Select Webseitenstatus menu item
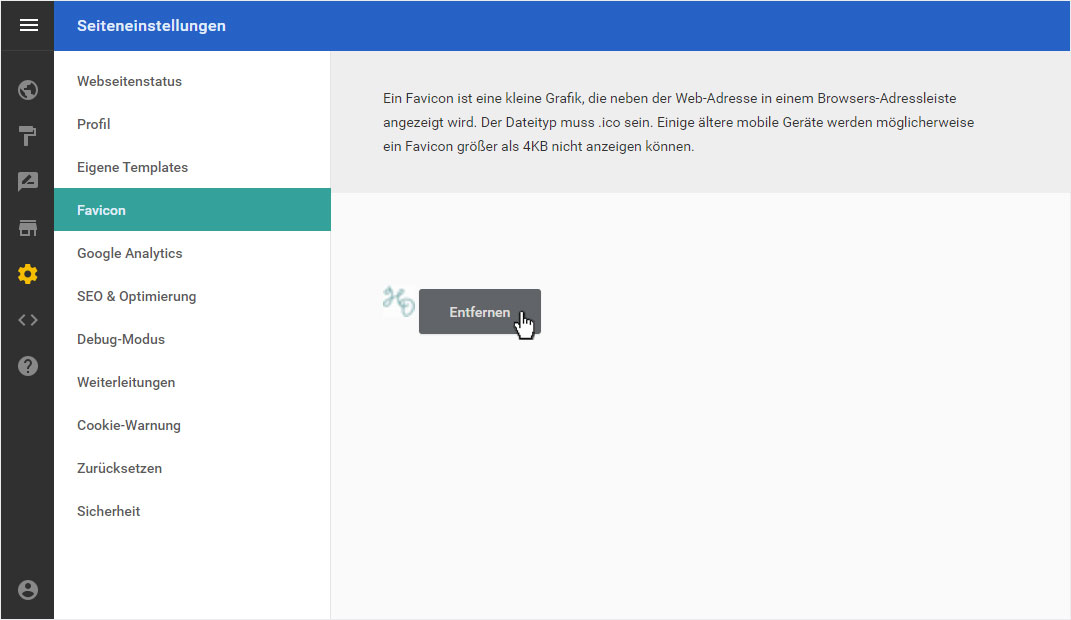Viewport: 1071px width, 620px height. (x=192, y=81)
